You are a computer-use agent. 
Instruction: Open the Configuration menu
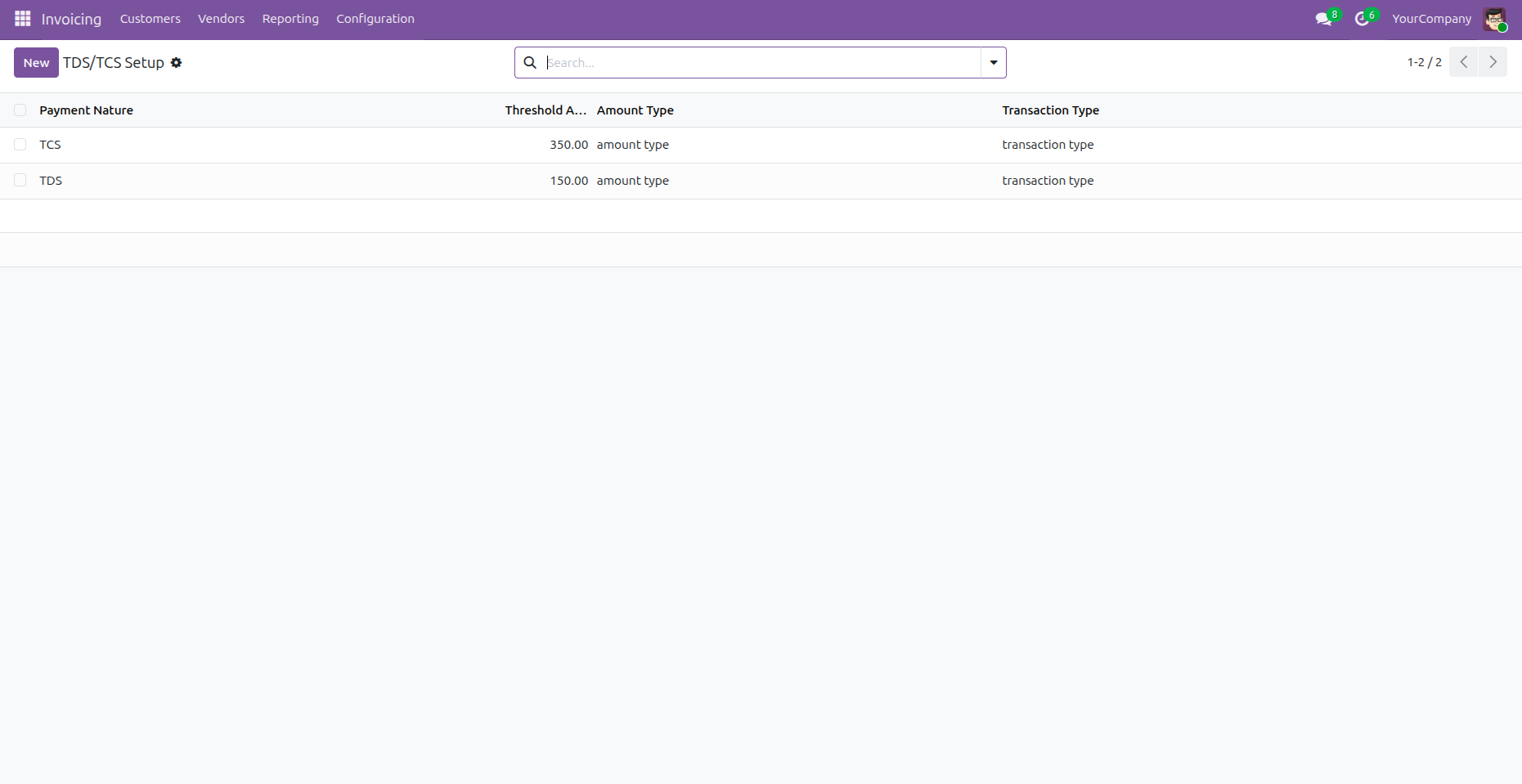(x=375, y=19)
